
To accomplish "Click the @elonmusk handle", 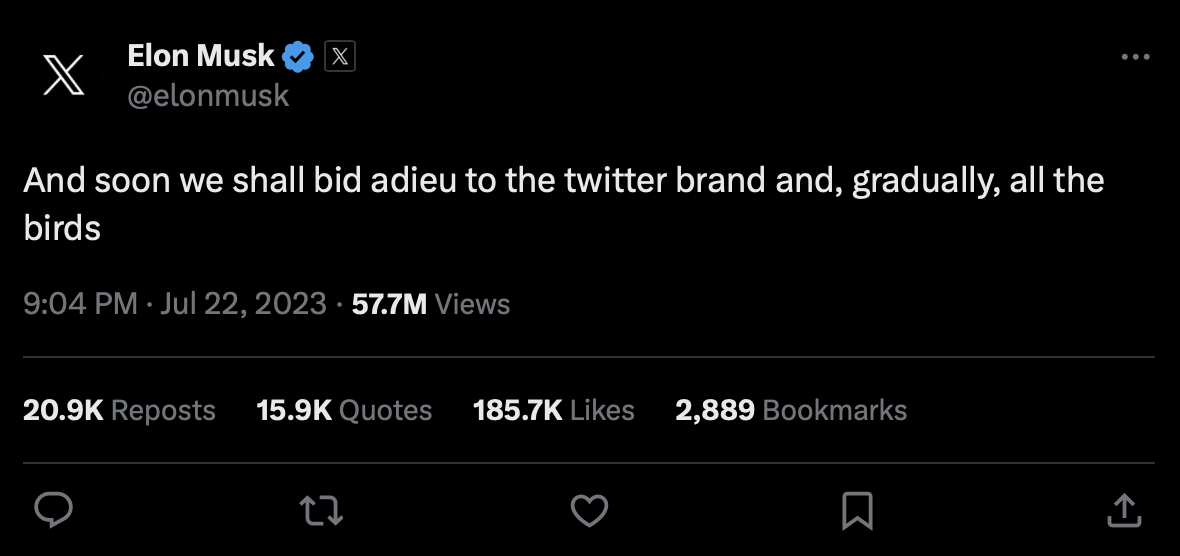I will click(x=208, y=96).
